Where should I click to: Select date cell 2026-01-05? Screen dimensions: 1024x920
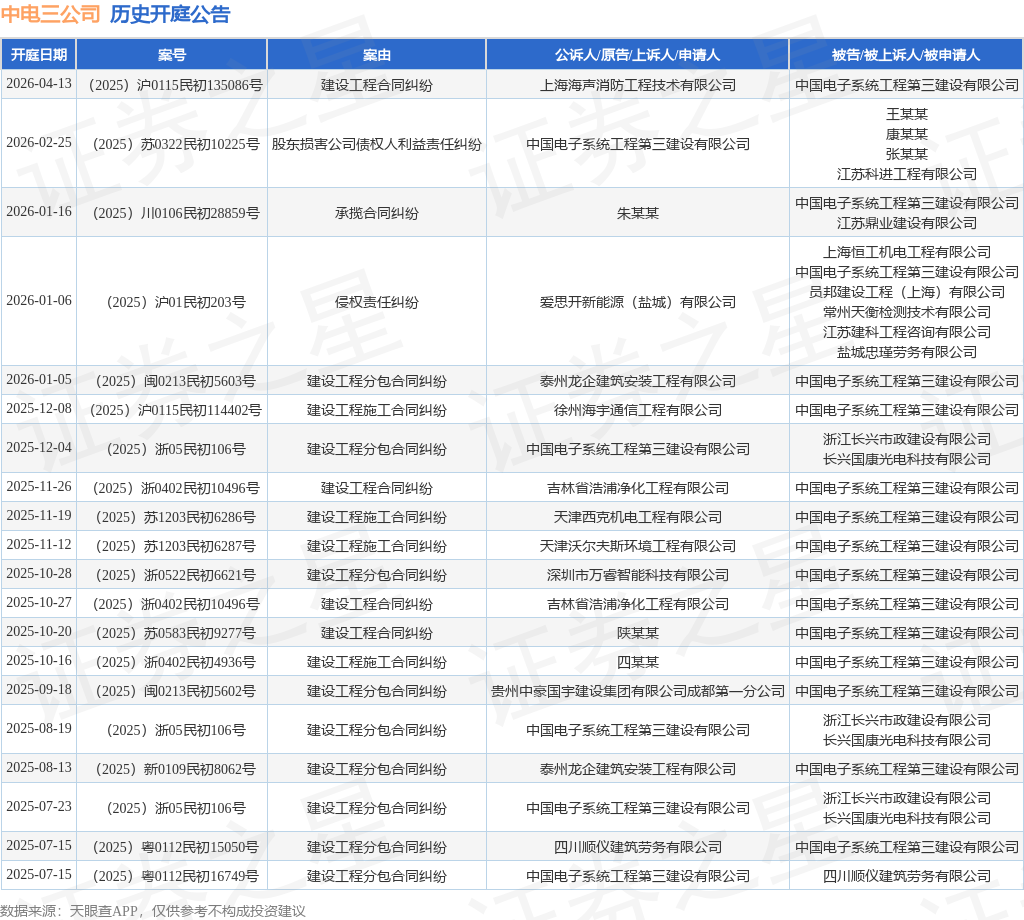point(39,379)
